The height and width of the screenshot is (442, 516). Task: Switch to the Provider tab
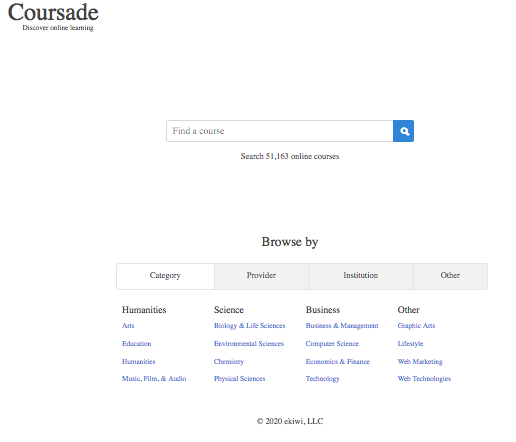261,276
